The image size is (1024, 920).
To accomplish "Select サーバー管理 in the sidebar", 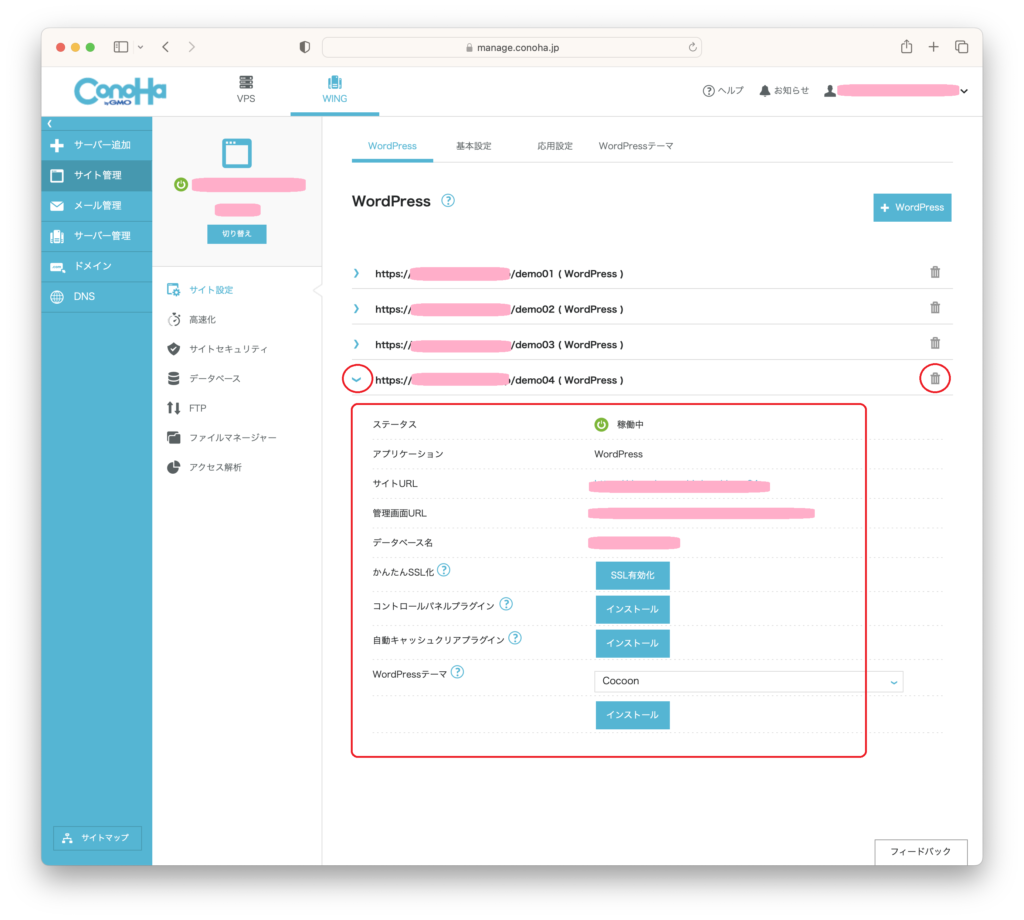I will 97,236.
